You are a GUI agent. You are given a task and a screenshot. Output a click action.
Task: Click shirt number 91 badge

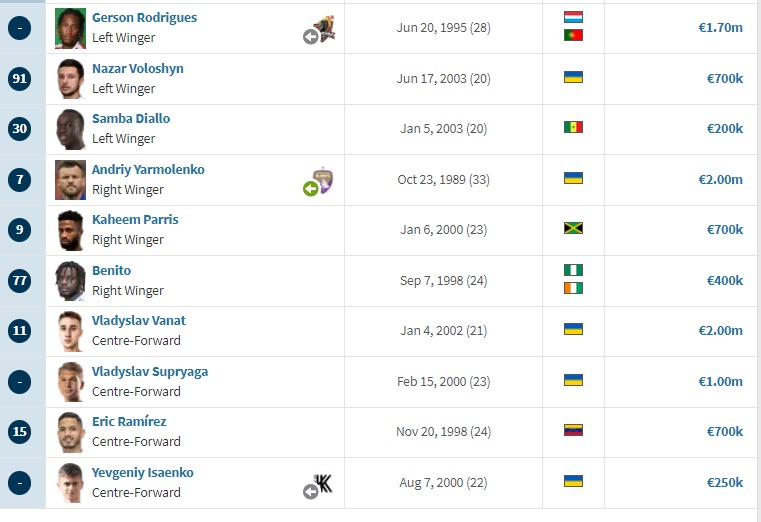pos(19,79)
